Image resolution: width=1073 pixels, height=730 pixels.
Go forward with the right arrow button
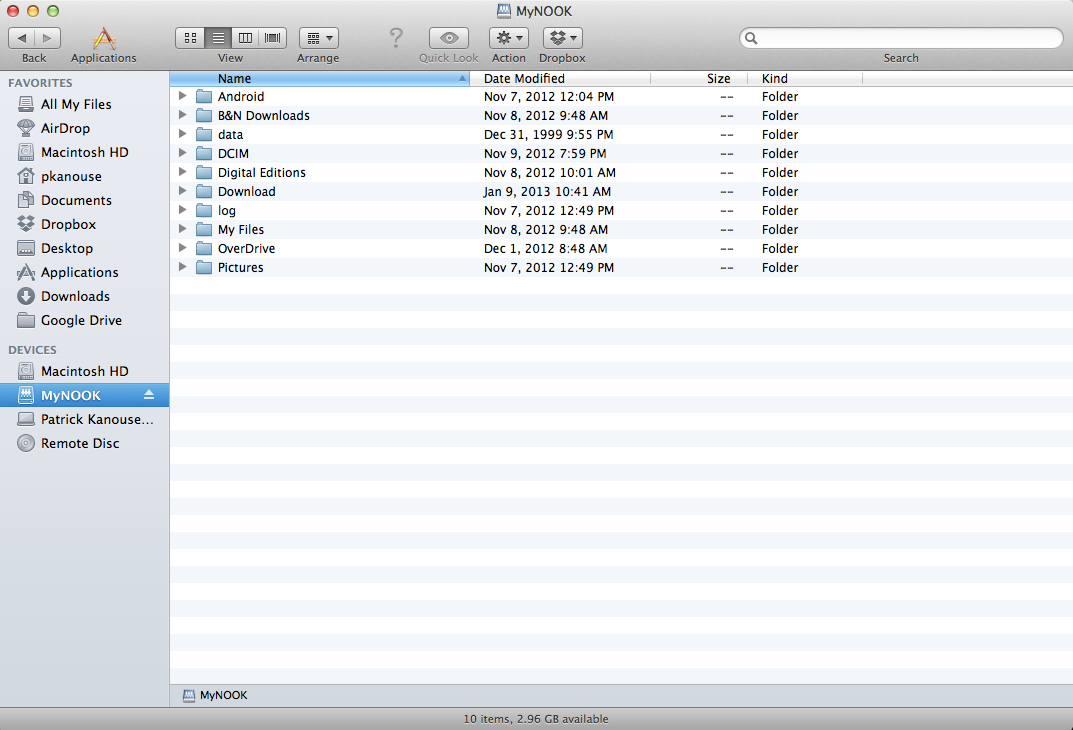[47, 38]
